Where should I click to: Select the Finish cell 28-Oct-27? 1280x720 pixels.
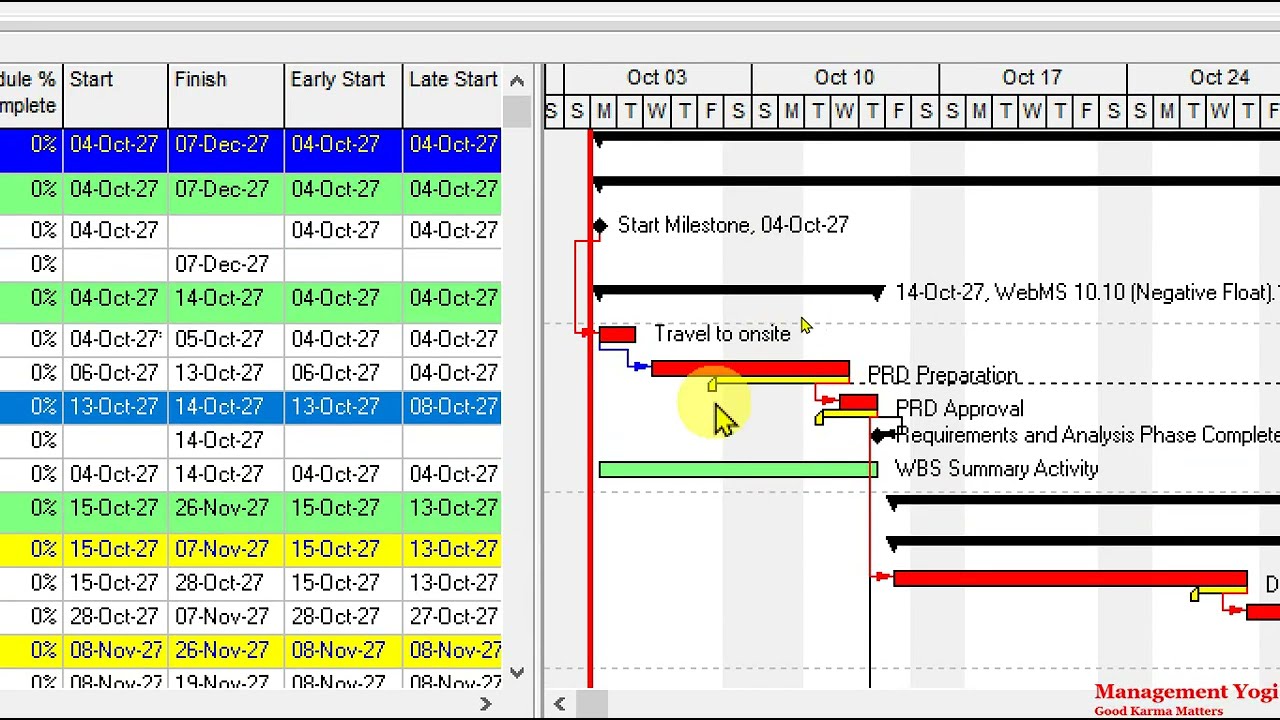pos(226,582)
